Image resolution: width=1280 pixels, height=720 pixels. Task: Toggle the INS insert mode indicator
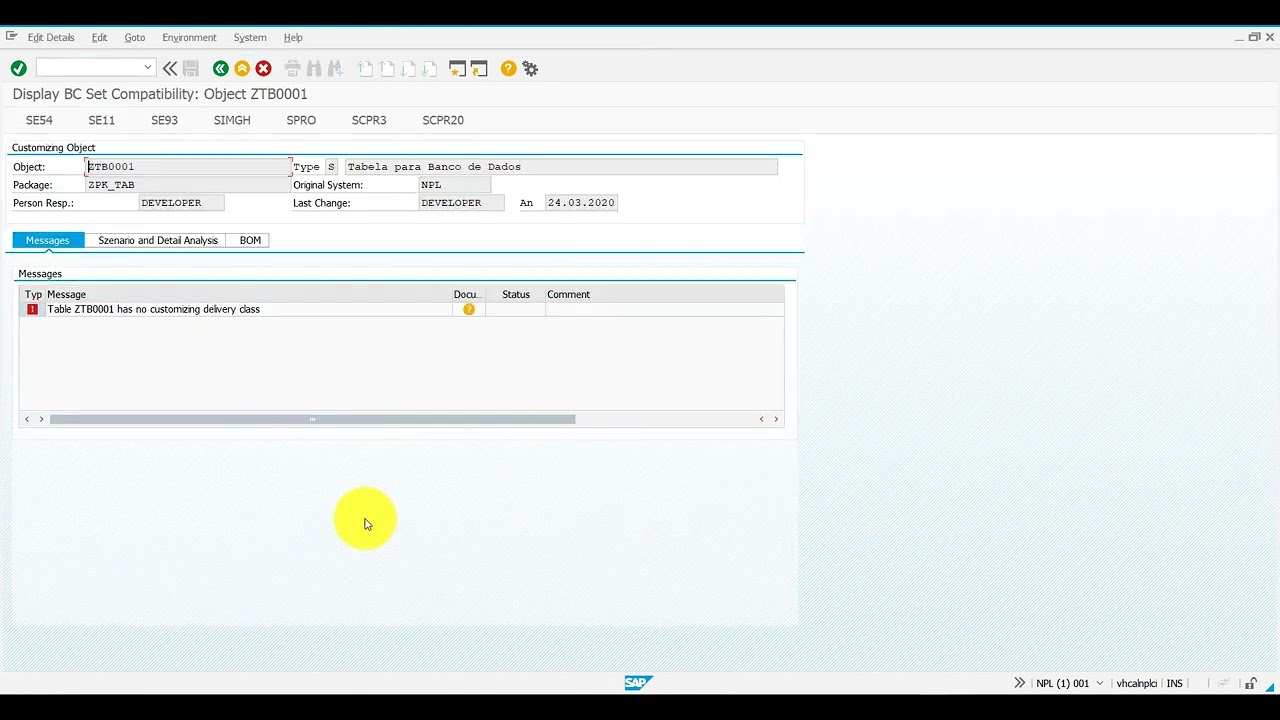(1175, 683)
